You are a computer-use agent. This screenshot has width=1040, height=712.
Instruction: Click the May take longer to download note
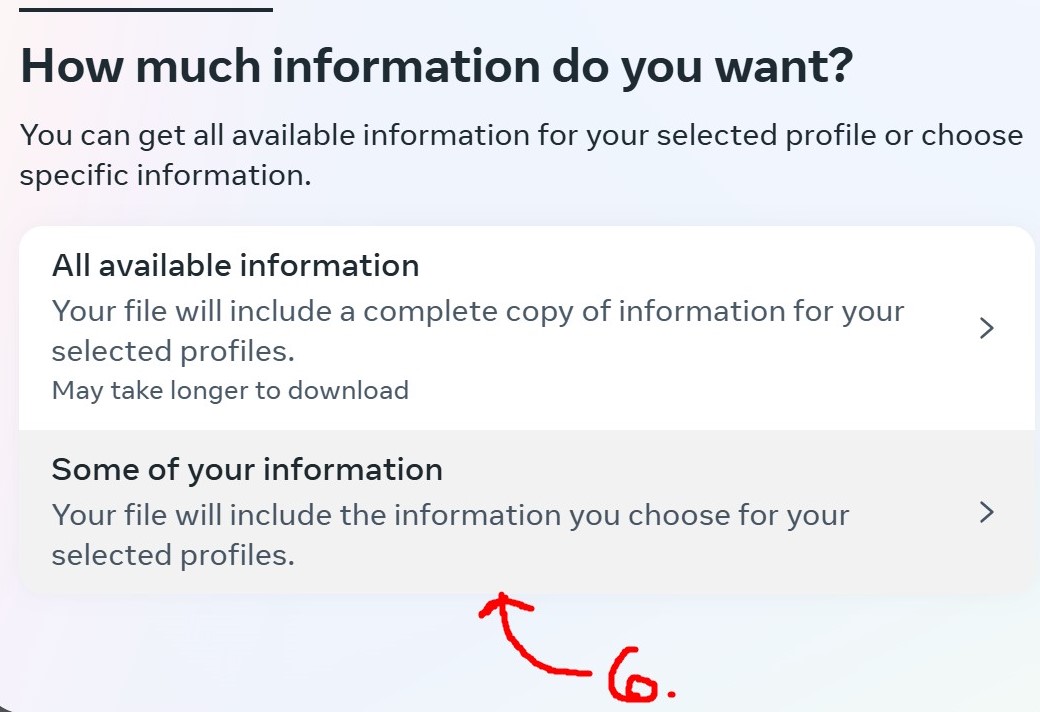[230, 390]
